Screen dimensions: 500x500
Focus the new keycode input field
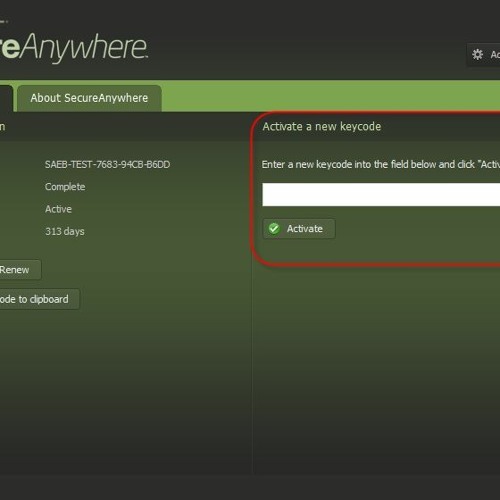tap(381, 194)
